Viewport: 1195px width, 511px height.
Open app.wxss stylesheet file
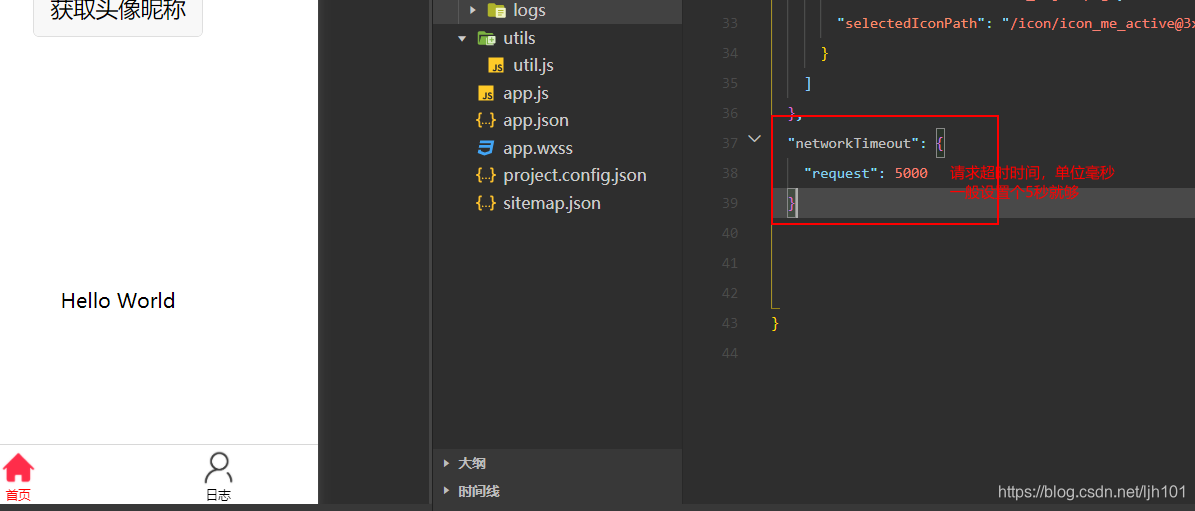[537, 148]
